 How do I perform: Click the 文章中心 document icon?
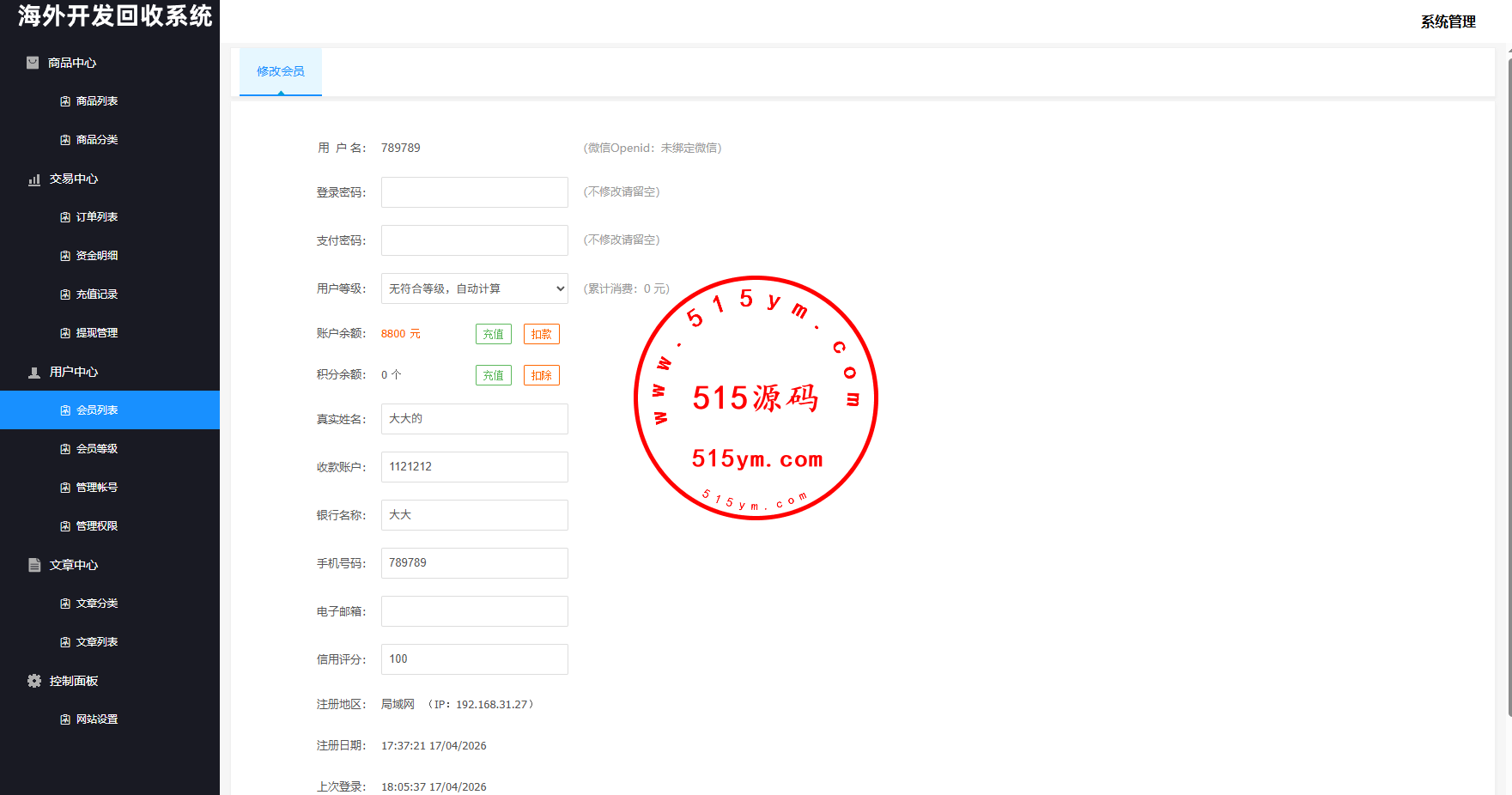click(x=34, y=565)
